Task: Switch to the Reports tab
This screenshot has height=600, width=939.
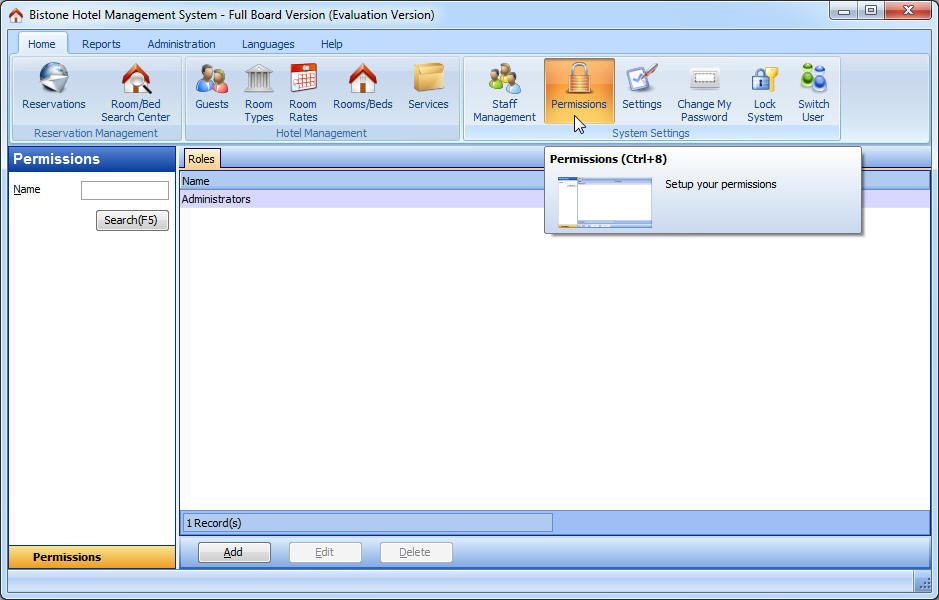Action: coord(101,44)
